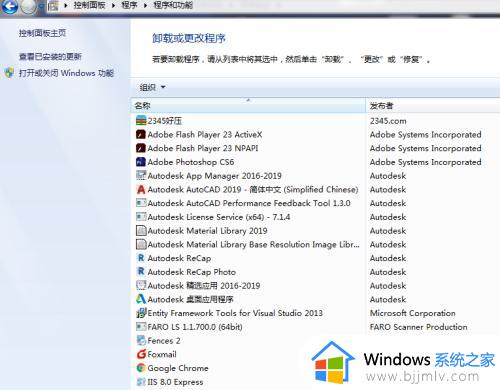Sort by the 名称 column header
The width and height of the screenshot is (500, 390).
(248, 106)
